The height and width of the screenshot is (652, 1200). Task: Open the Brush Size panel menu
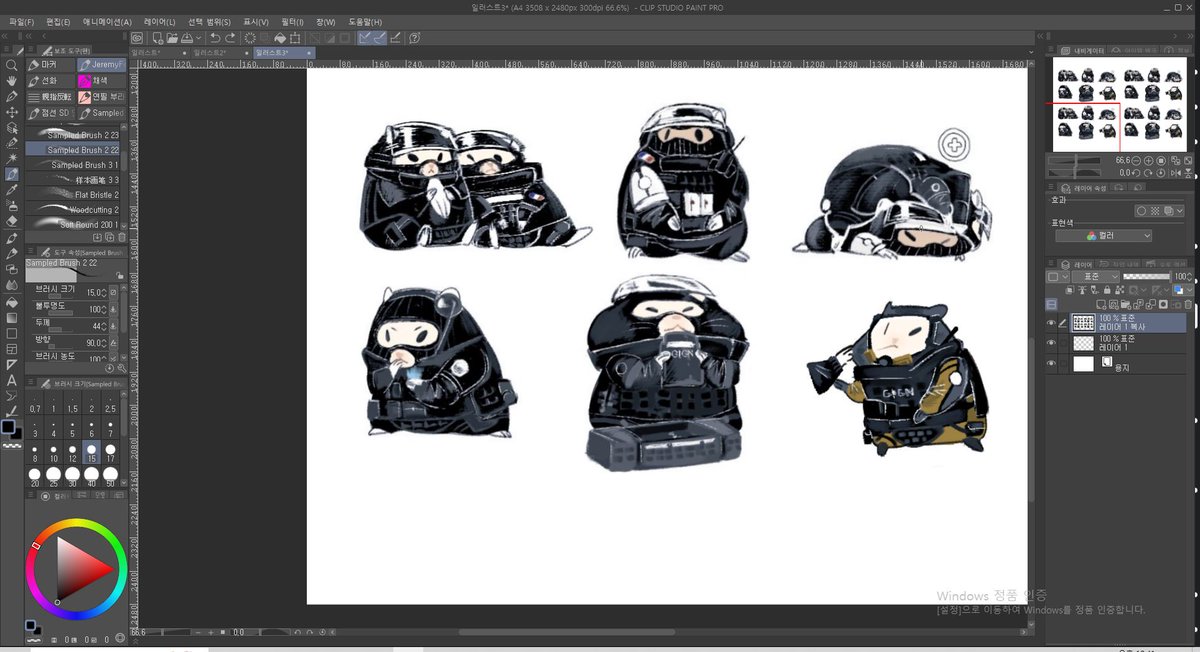[x=31, y=383]
